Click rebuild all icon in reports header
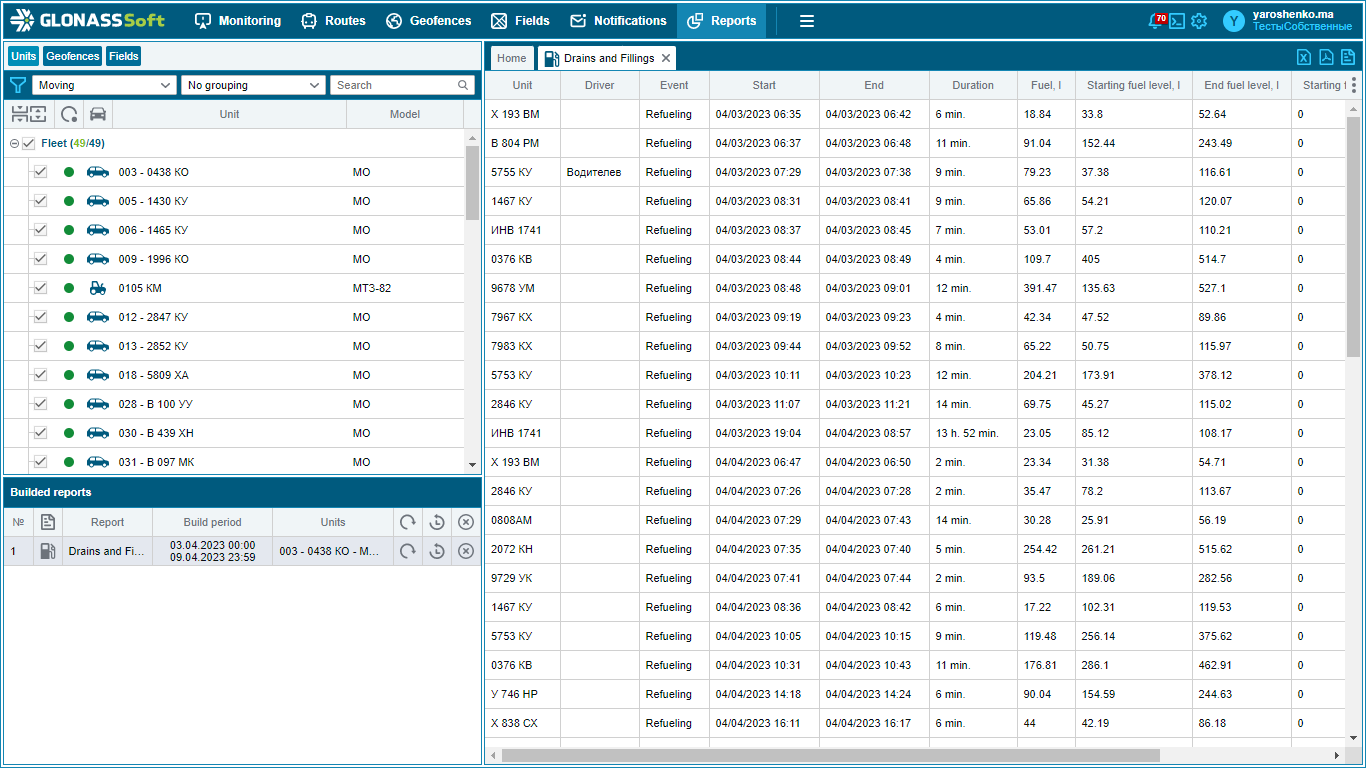Image resolution: width=1366 pixels, height=768 pixels. pos(408,522)
